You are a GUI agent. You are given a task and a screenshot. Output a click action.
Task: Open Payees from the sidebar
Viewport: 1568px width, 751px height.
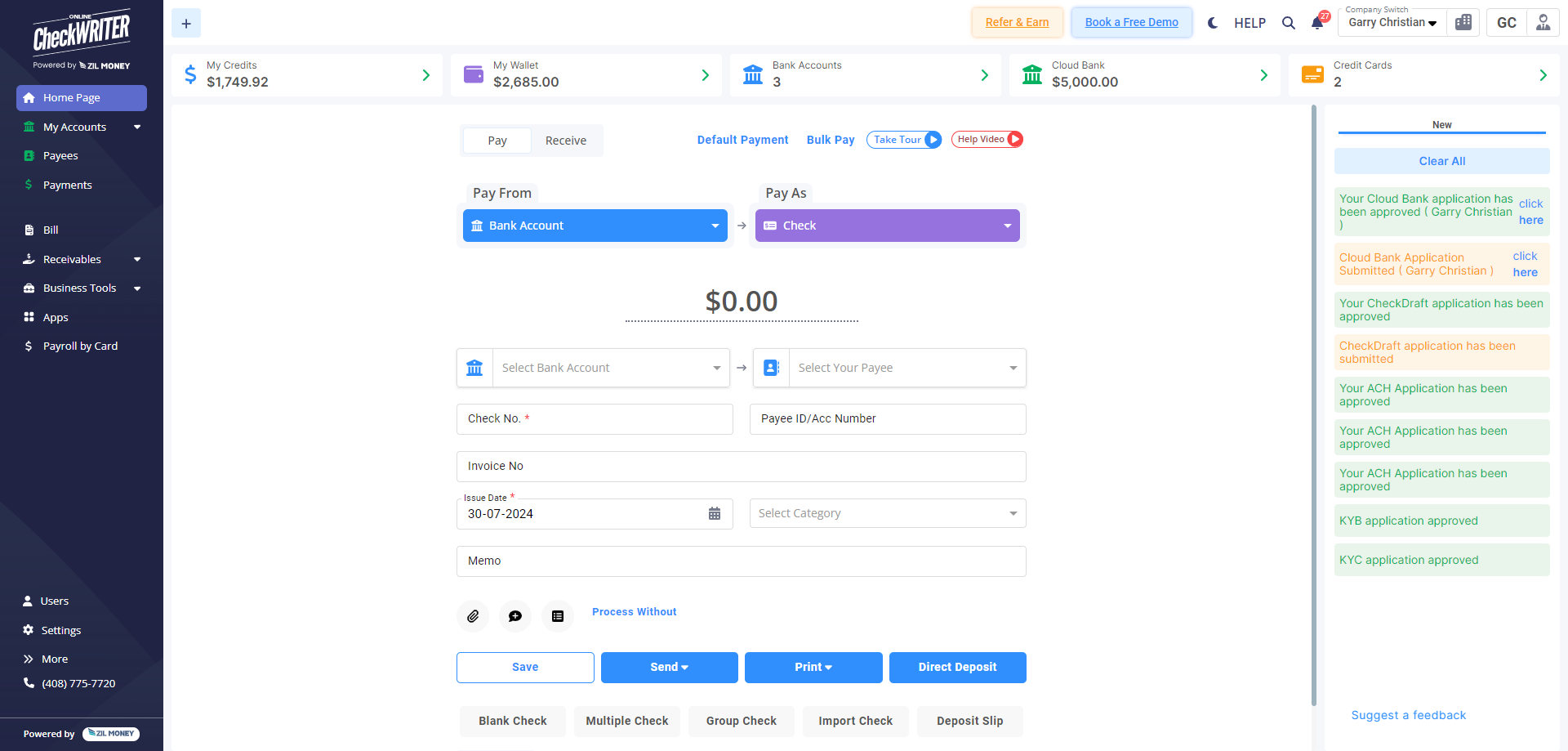[x=60, y=156]
